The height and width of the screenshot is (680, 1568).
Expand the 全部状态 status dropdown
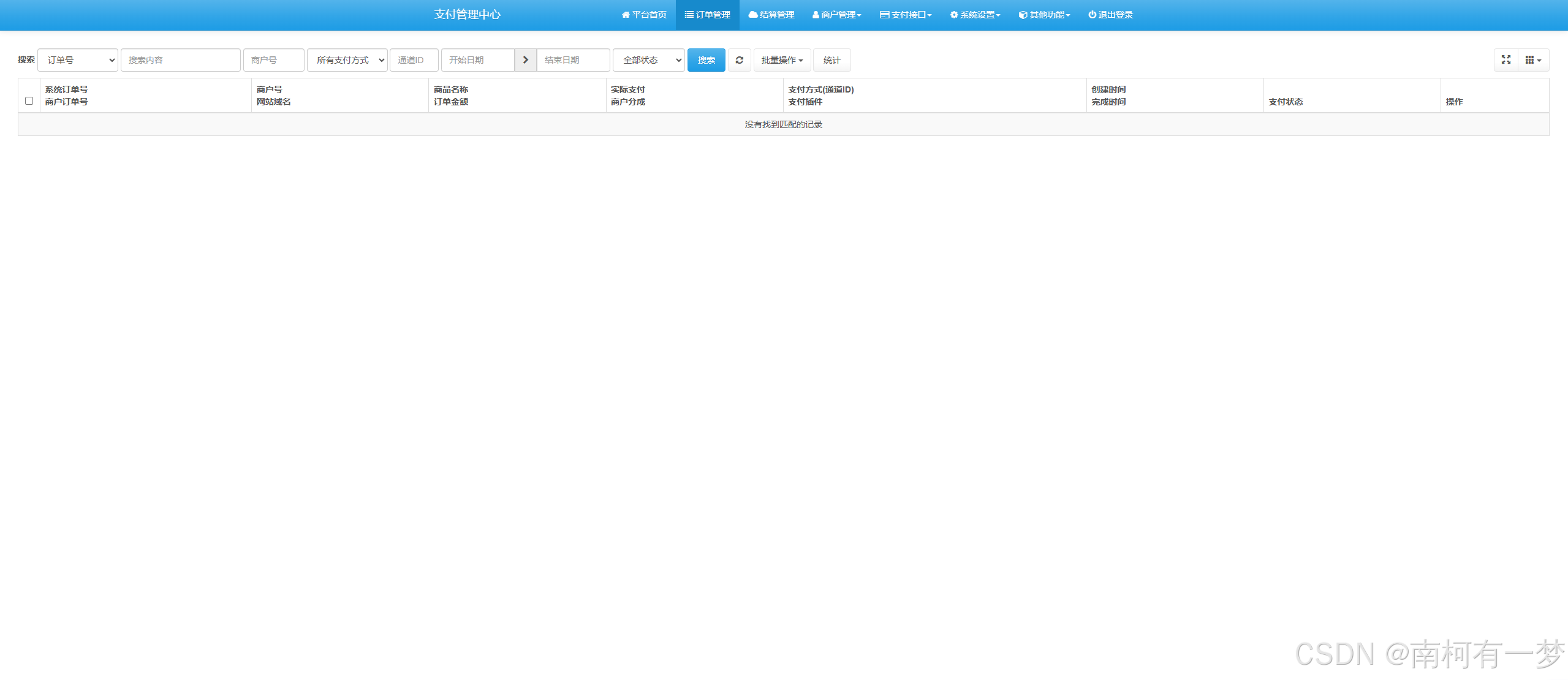pyautogui.click(x=648, y=60)
